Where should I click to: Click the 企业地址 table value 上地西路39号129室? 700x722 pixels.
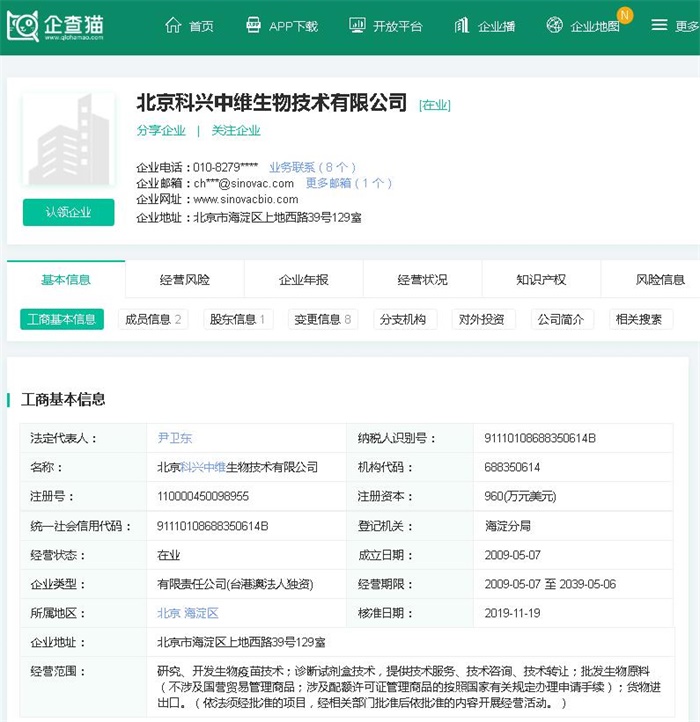point(241,642)
